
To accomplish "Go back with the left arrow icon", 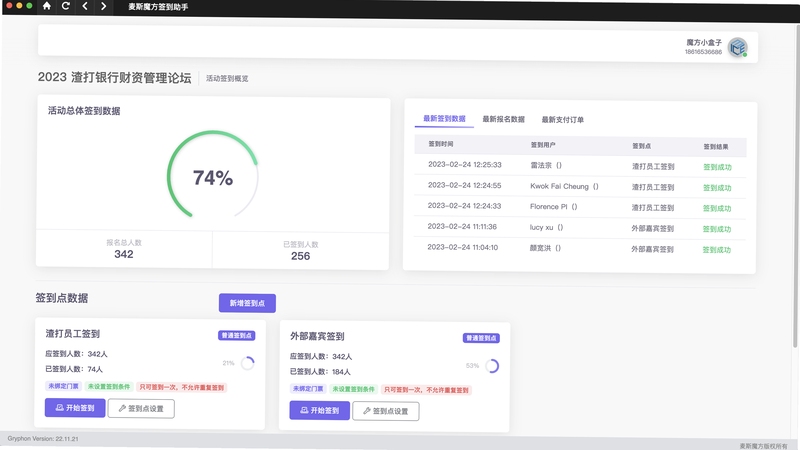I will tap(85, 6).
